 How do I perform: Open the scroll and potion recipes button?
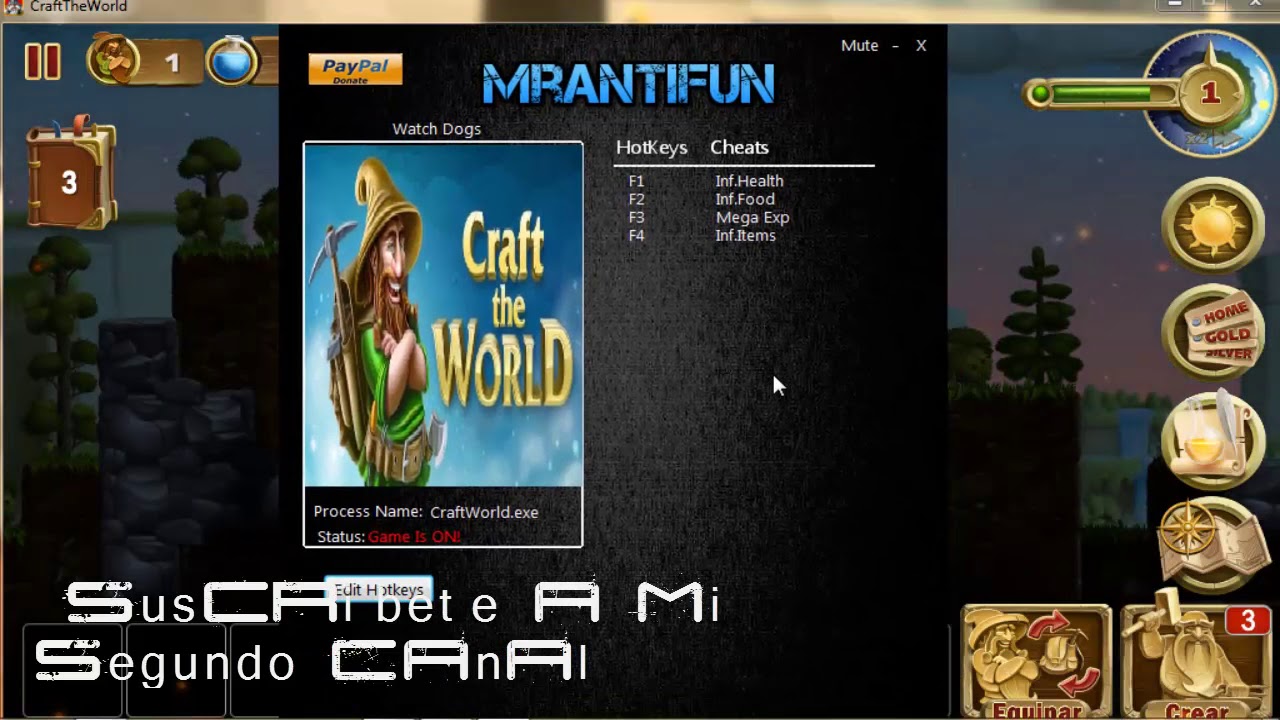1213,441
